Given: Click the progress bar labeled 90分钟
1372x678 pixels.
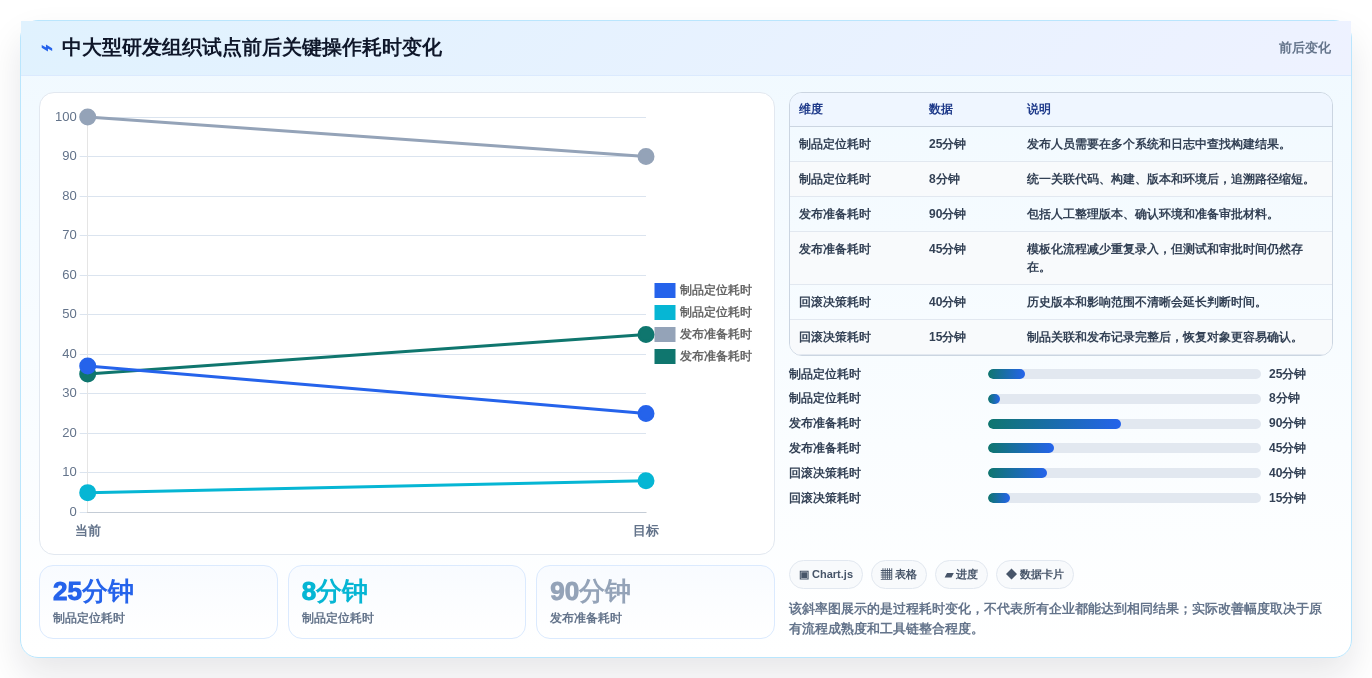Looking at the screenshot, I should pos(1124,424).
